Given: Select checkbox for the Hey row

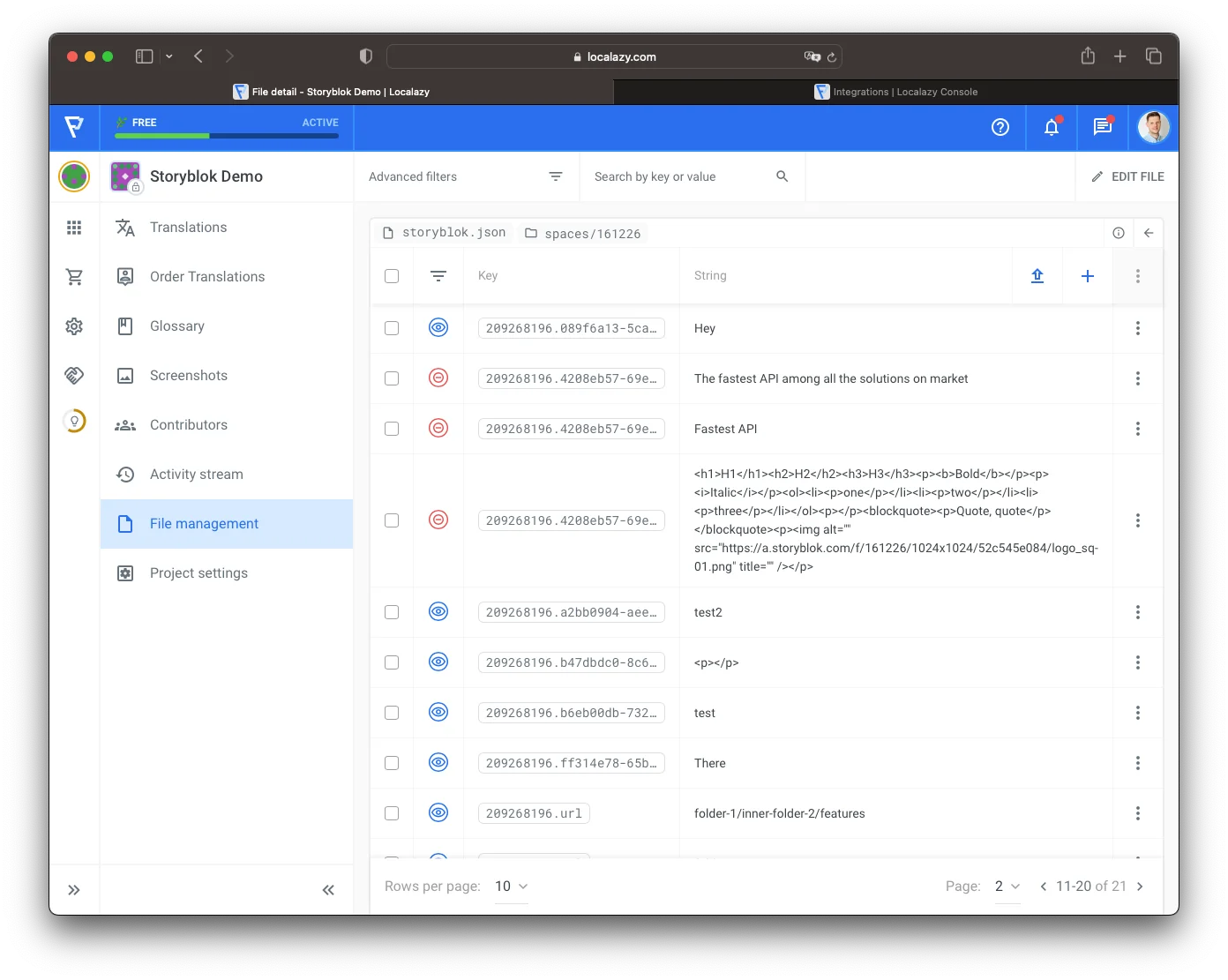Looking at the screenshot, I should tap(392, 328).
